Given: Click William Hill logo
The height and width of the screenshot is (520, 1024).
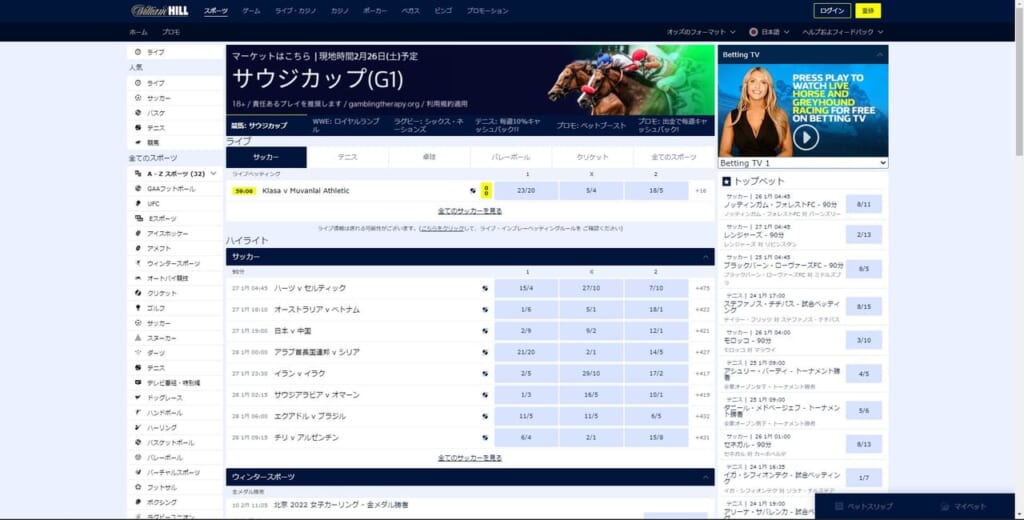Looking at the screenshot, I should (160, 10).
